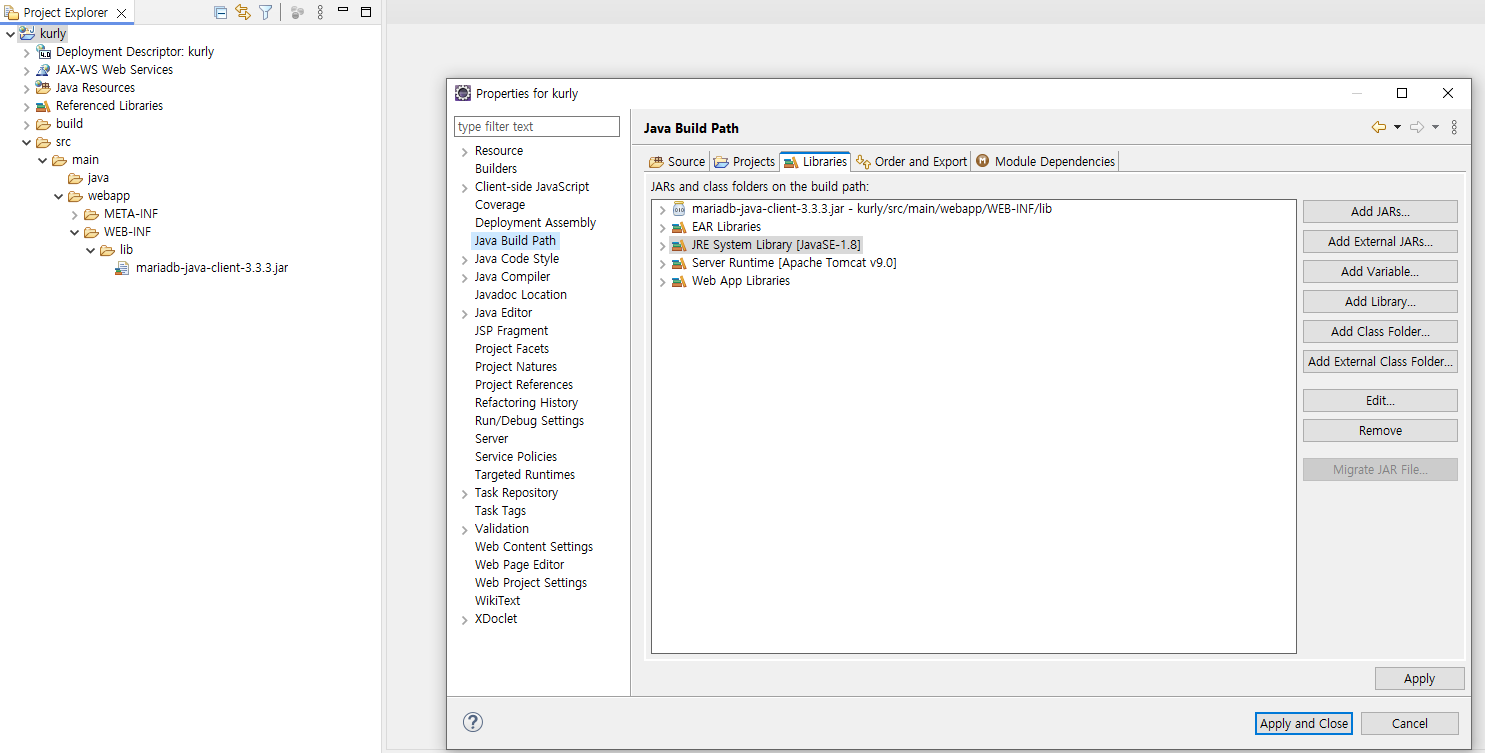This screenshot has height=753, width=1485.
Task: Collapse All in Project Explorer toolbar
Action: point(220,12)
